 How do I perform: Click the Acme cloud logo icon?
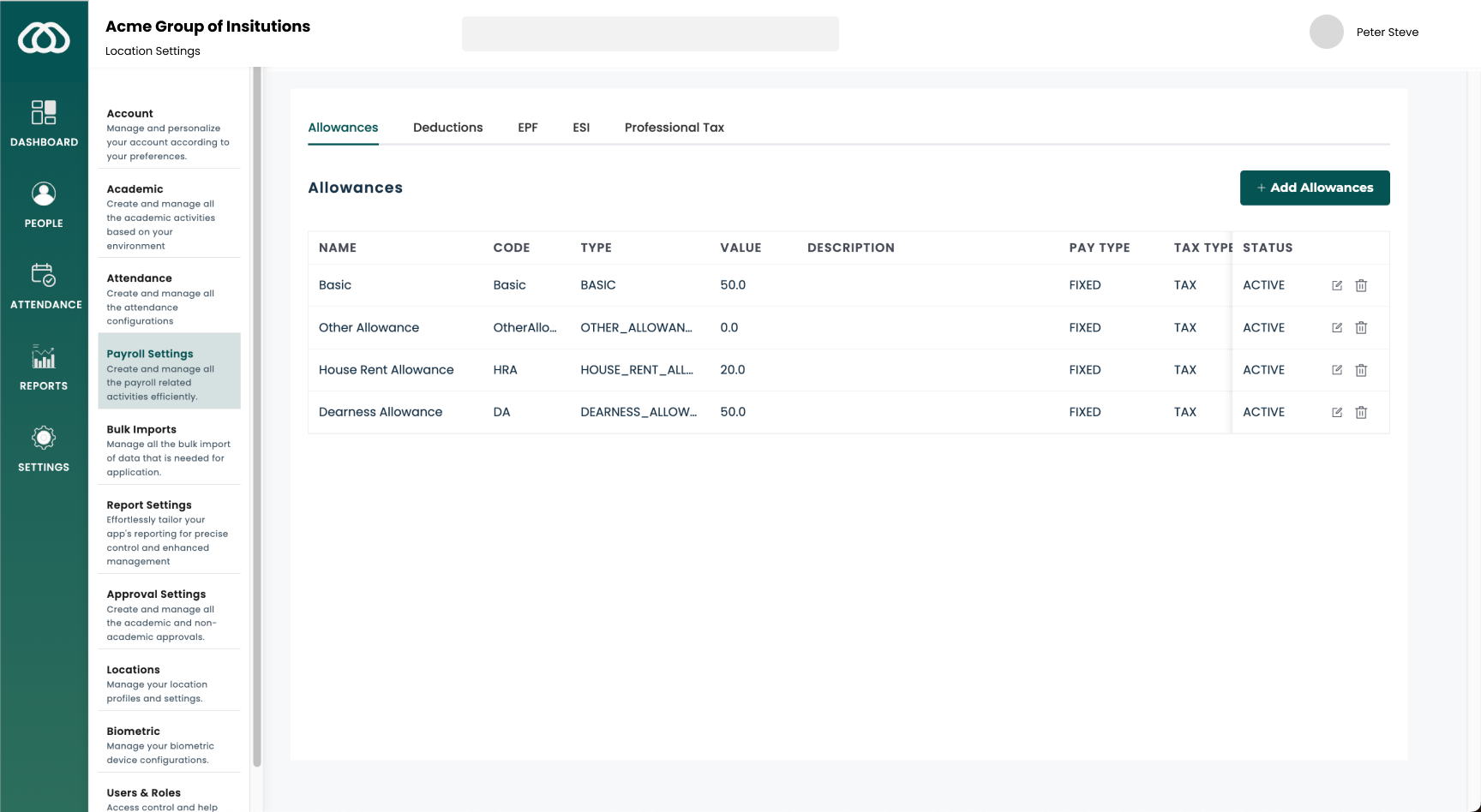(x=44, y=39)
